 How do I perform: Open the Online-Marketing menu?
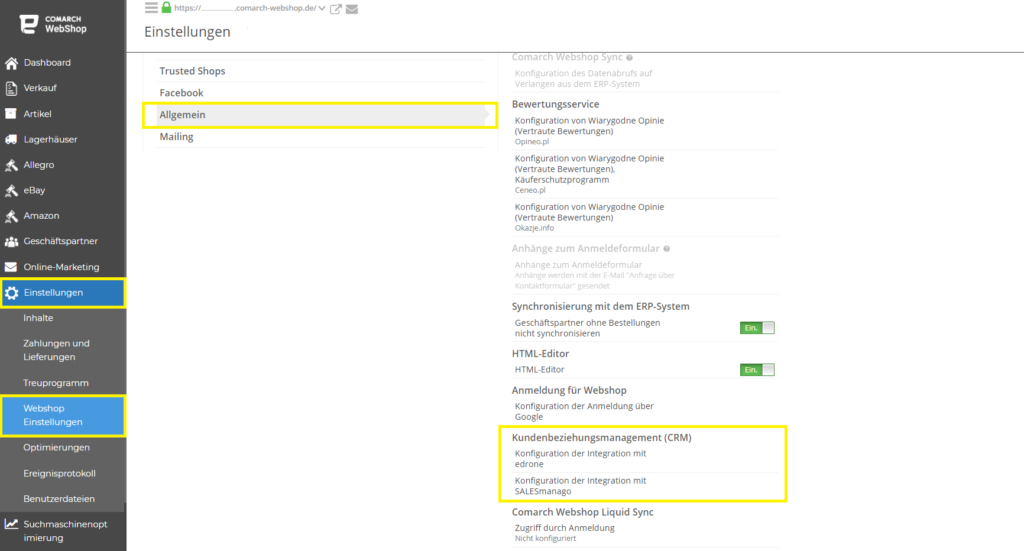tap(63, 267)
